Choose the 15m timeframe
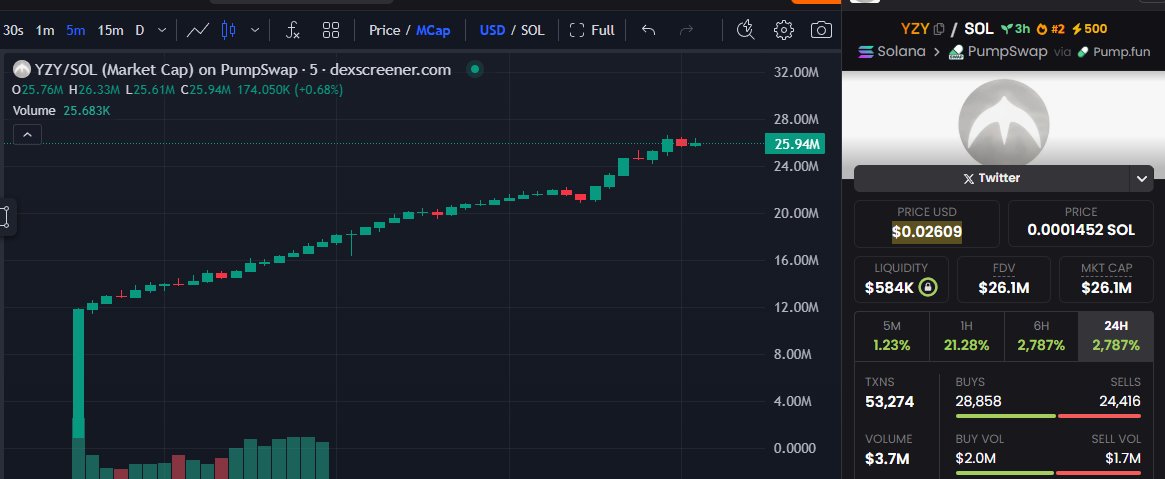Image resolution: width=1165 pixels, height=479 pixels. coord(110,30)
